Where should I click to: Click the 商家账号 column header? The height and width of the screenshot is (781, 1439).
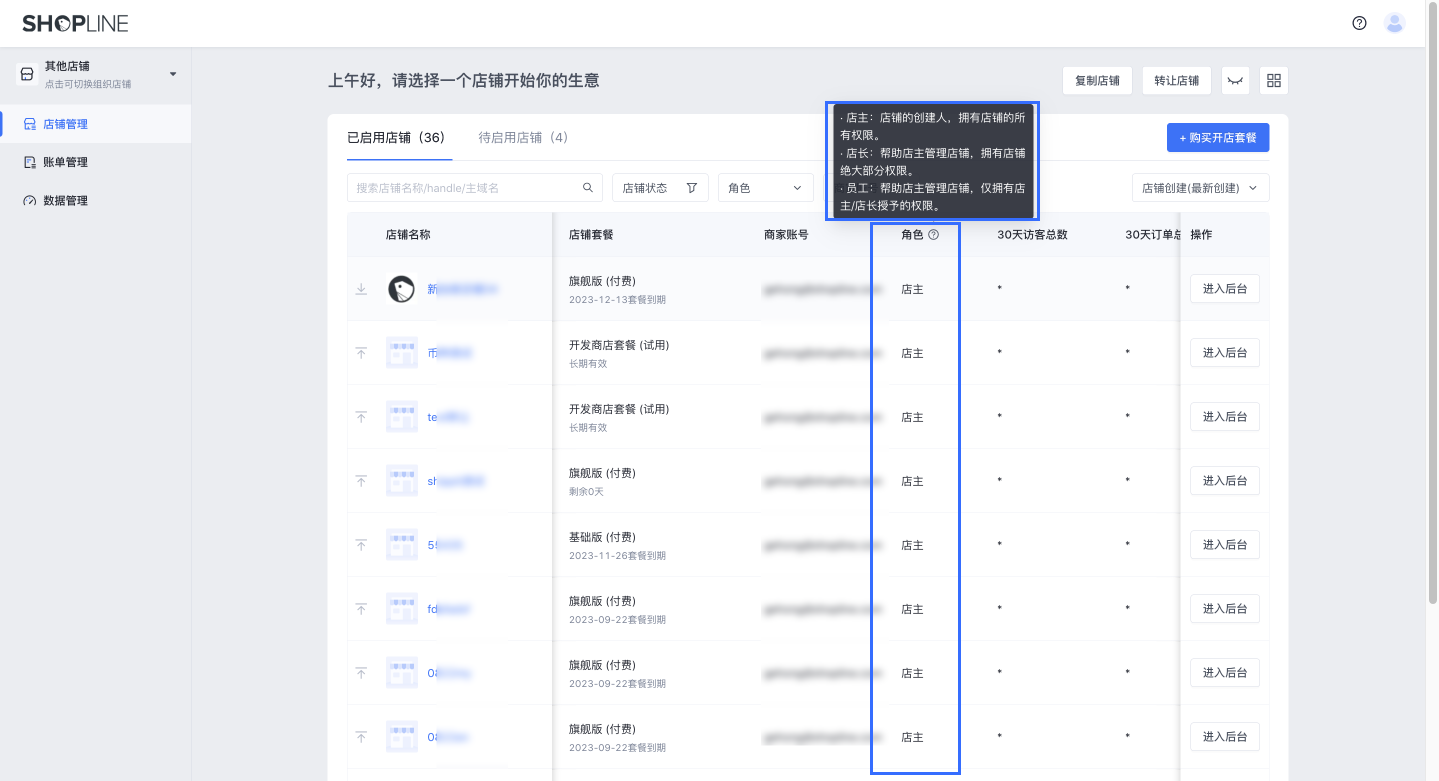coord(786,235)
